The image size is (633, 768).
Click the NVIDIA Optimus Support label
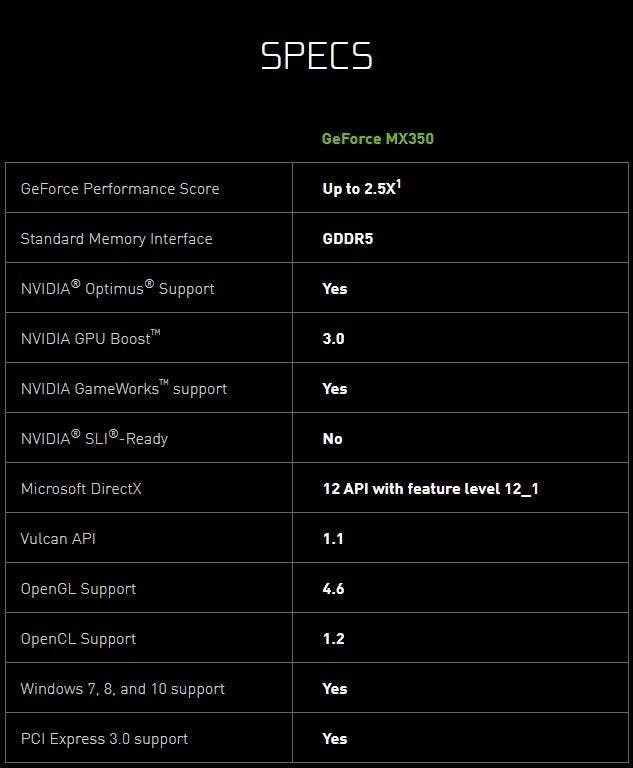[x=117, y=288]
